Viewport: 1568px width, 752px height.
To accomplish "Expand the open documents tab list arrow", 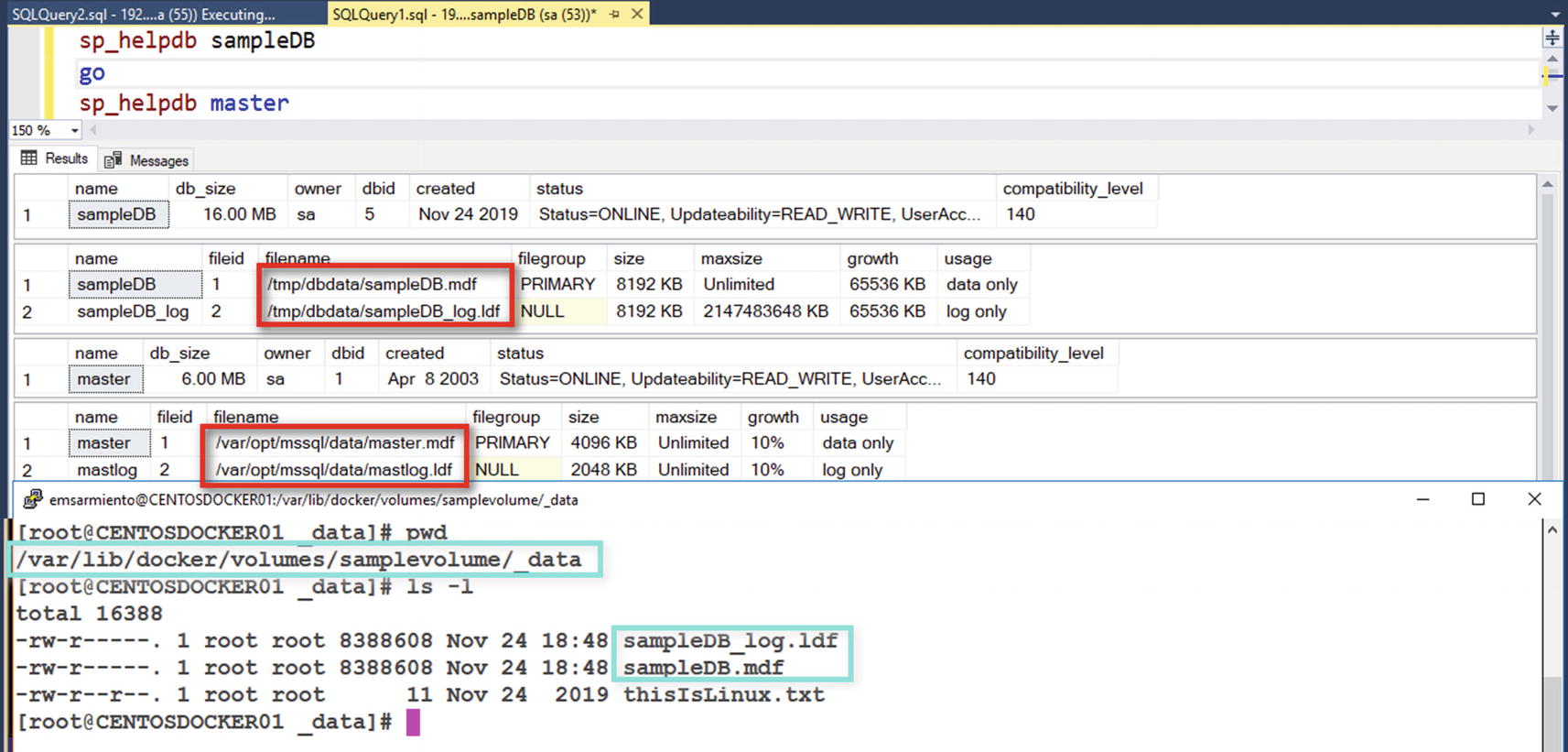I will [x=1555, y=14].
